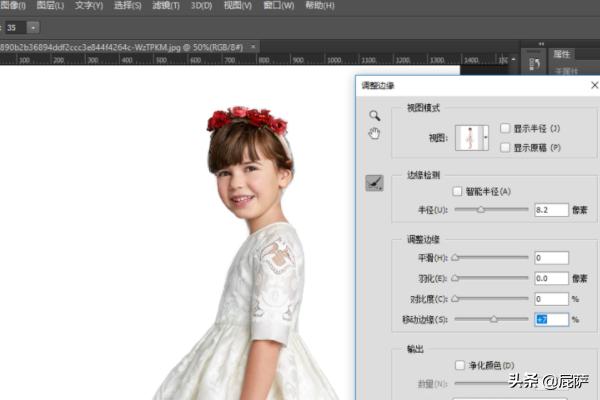Screen dimensions: 600x400
Task: Select the Zoom tool in Refine Edge dialog
Action: click(x=374, y=116)
